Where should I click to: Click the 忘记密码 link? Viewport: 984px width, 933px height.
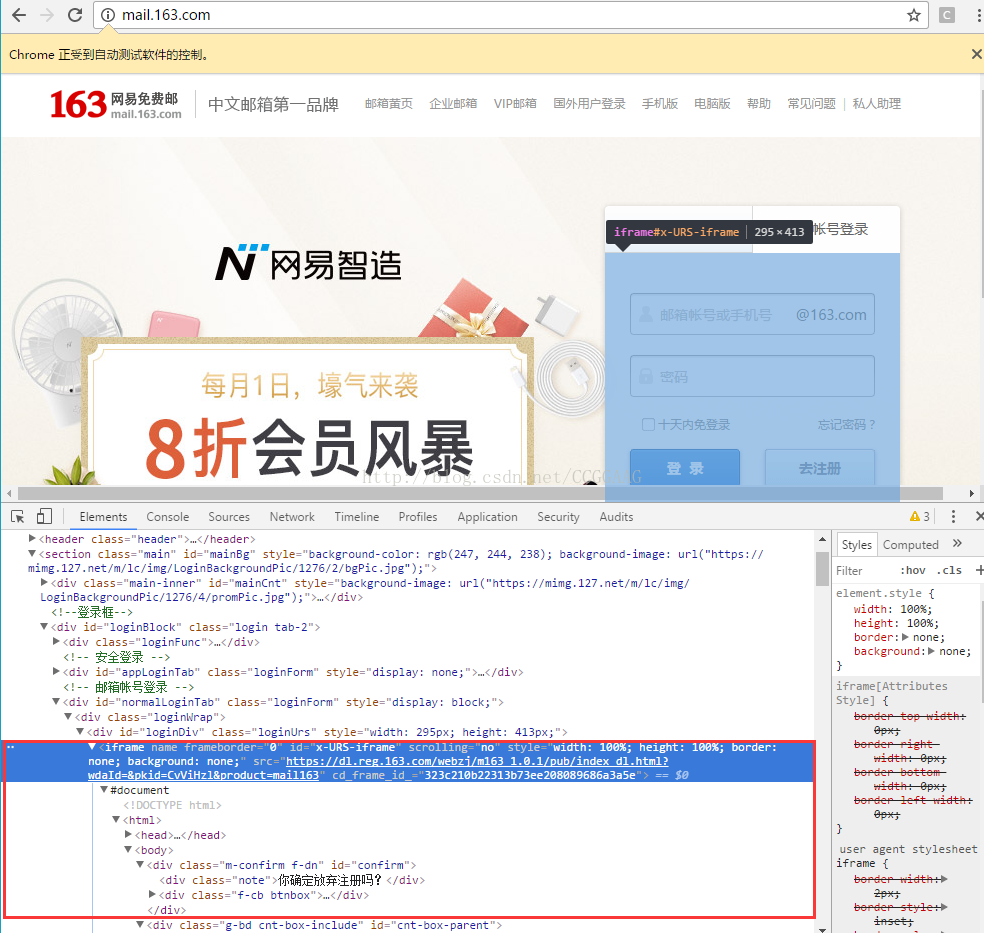[846, 425]
